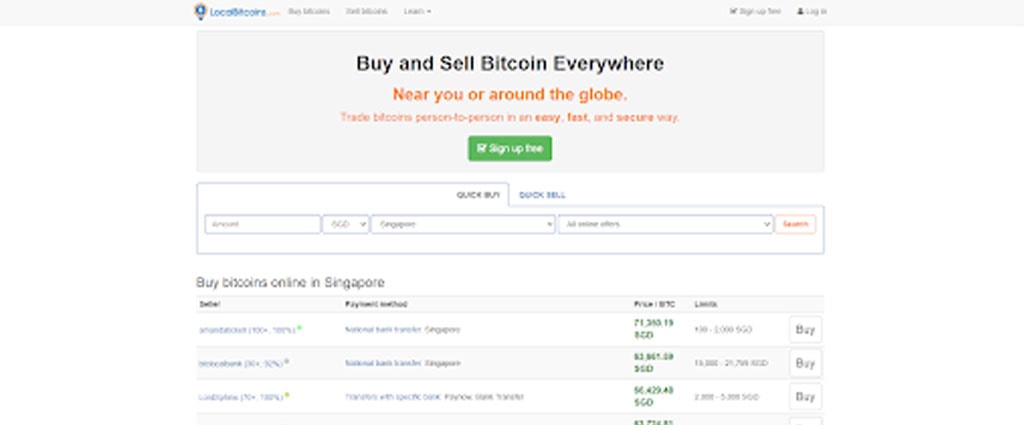Click the limits value in the second offer row
This screenshot has height=425, width=1024.
[x=731, y=363]
